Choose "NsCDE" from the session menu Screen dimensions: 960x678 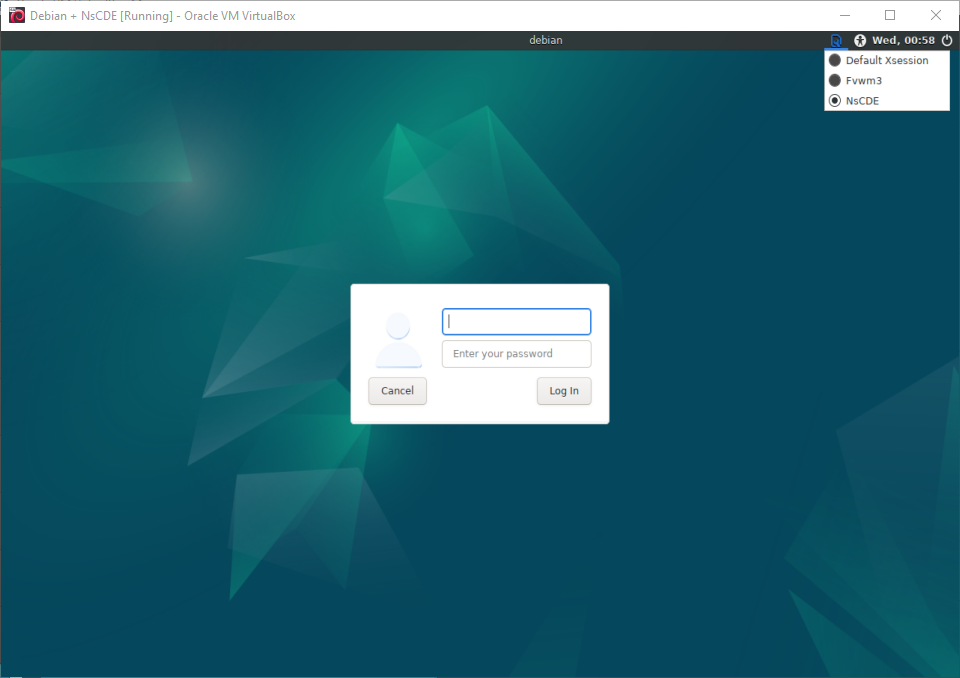[x=862, y=100]
